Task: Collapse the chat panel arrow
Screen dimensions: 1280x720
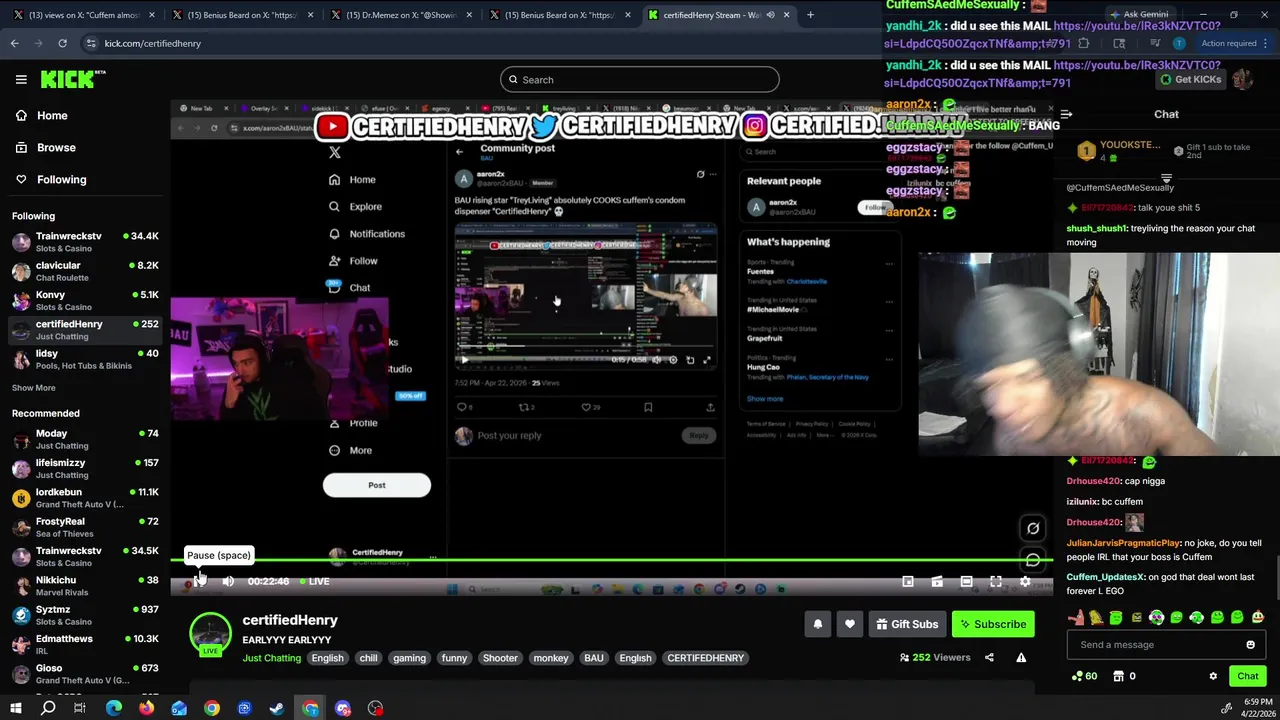Action: (1066, 114)
